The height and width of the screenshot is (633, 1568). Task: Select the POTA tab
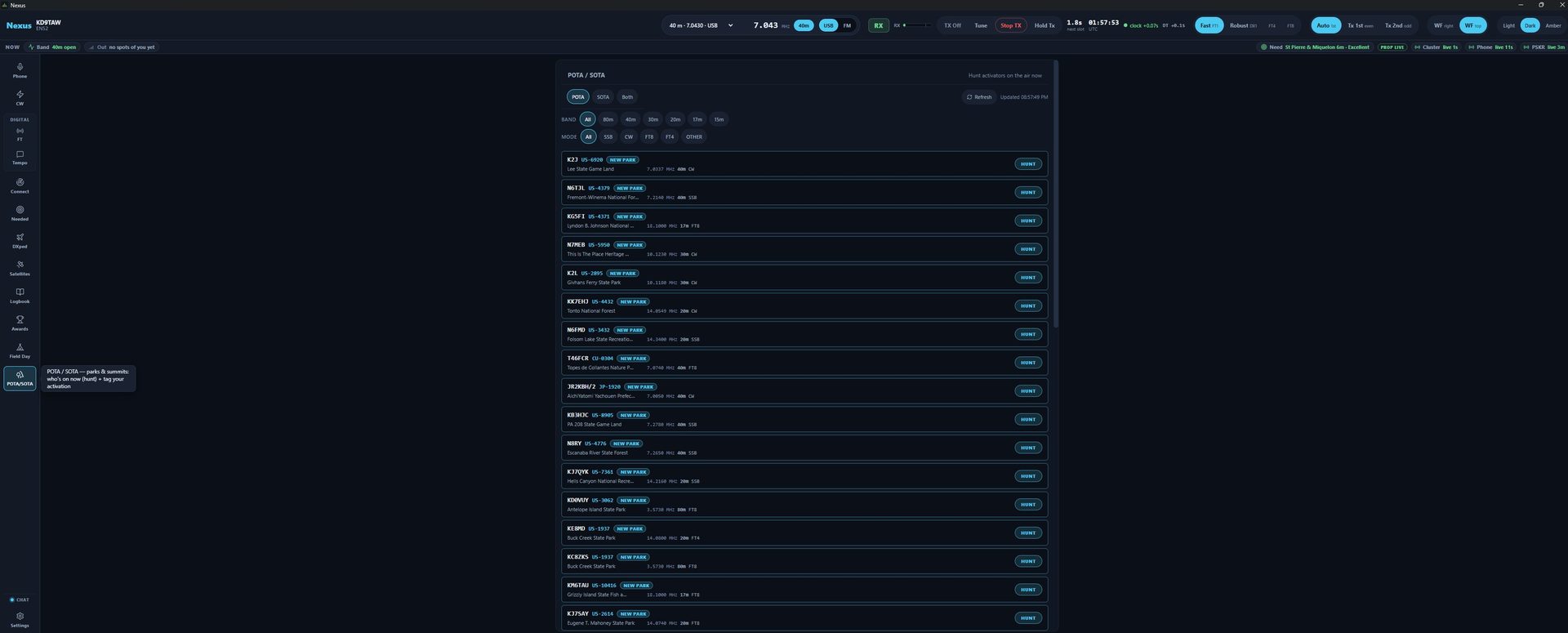(x=578, y=97)
